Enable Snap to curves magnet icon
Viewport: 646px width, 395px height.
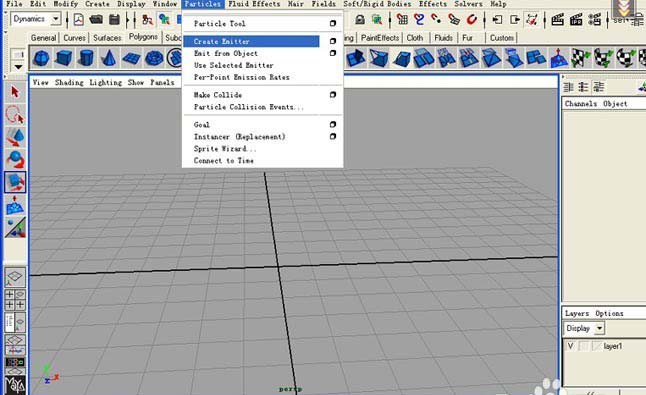[x=419, y=19]
